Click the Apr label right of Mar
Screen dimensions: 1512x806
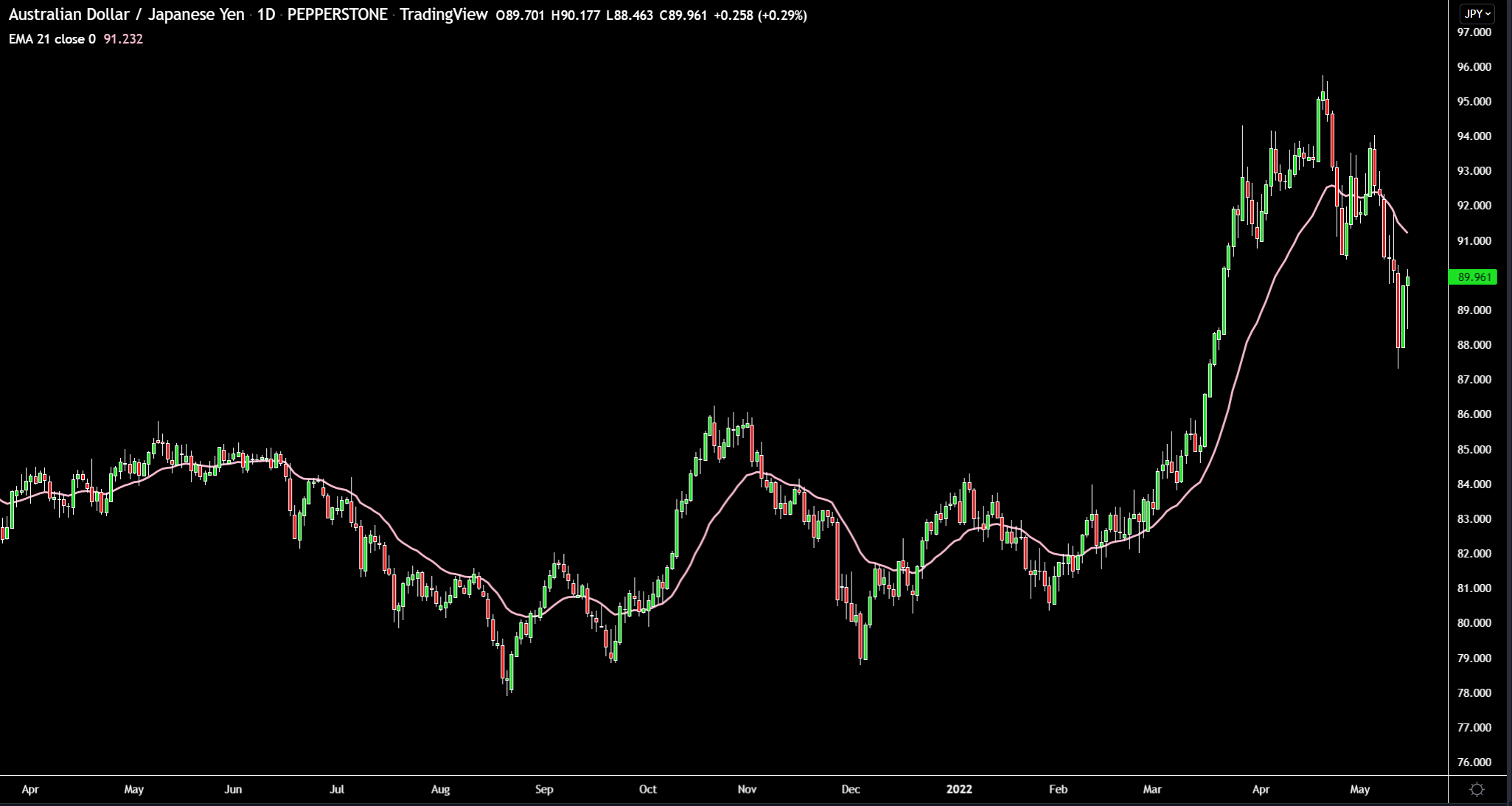[x=1261, y=790]
